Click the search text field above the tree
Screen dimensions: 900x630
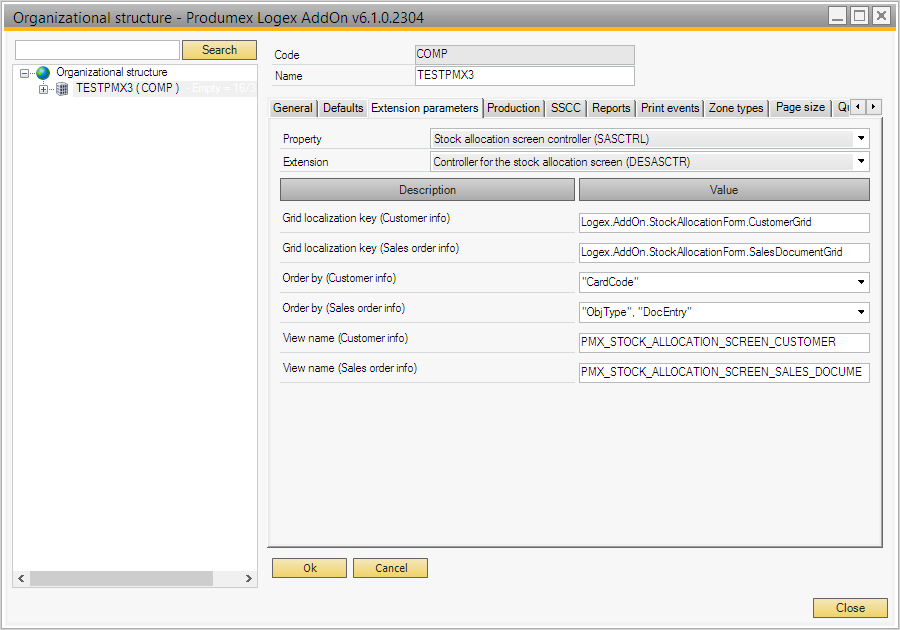click(97, 50)
